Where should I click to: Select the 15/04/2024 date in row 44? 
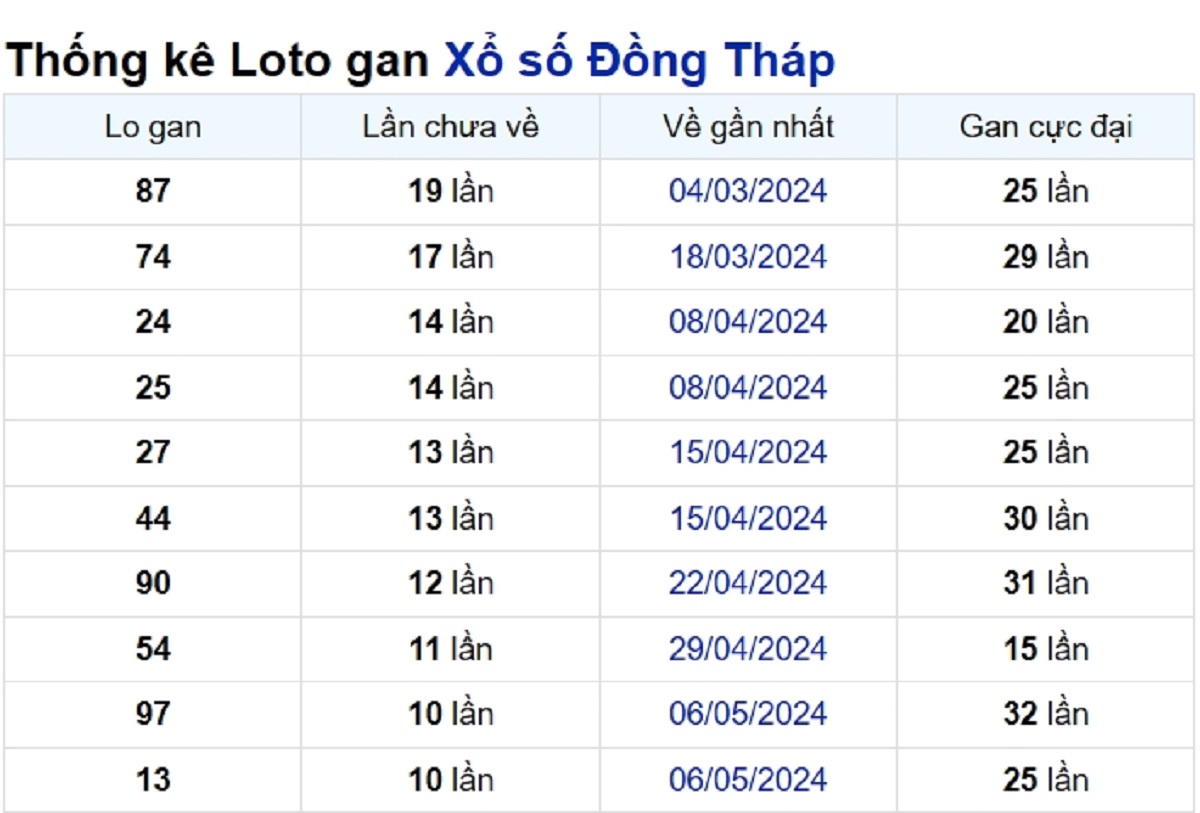click(x=748, y=518)
